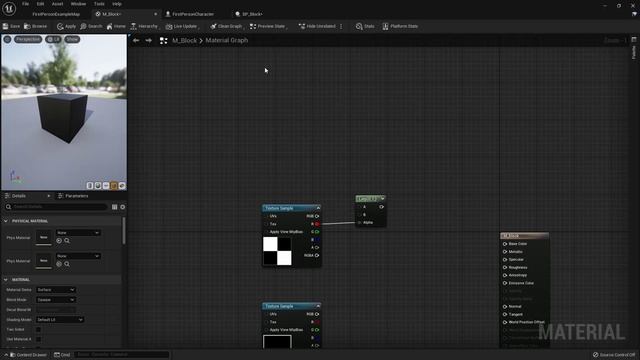Screen dimensions: 640x360
Task: Open the Edit menu
Action: click(40, 4)
